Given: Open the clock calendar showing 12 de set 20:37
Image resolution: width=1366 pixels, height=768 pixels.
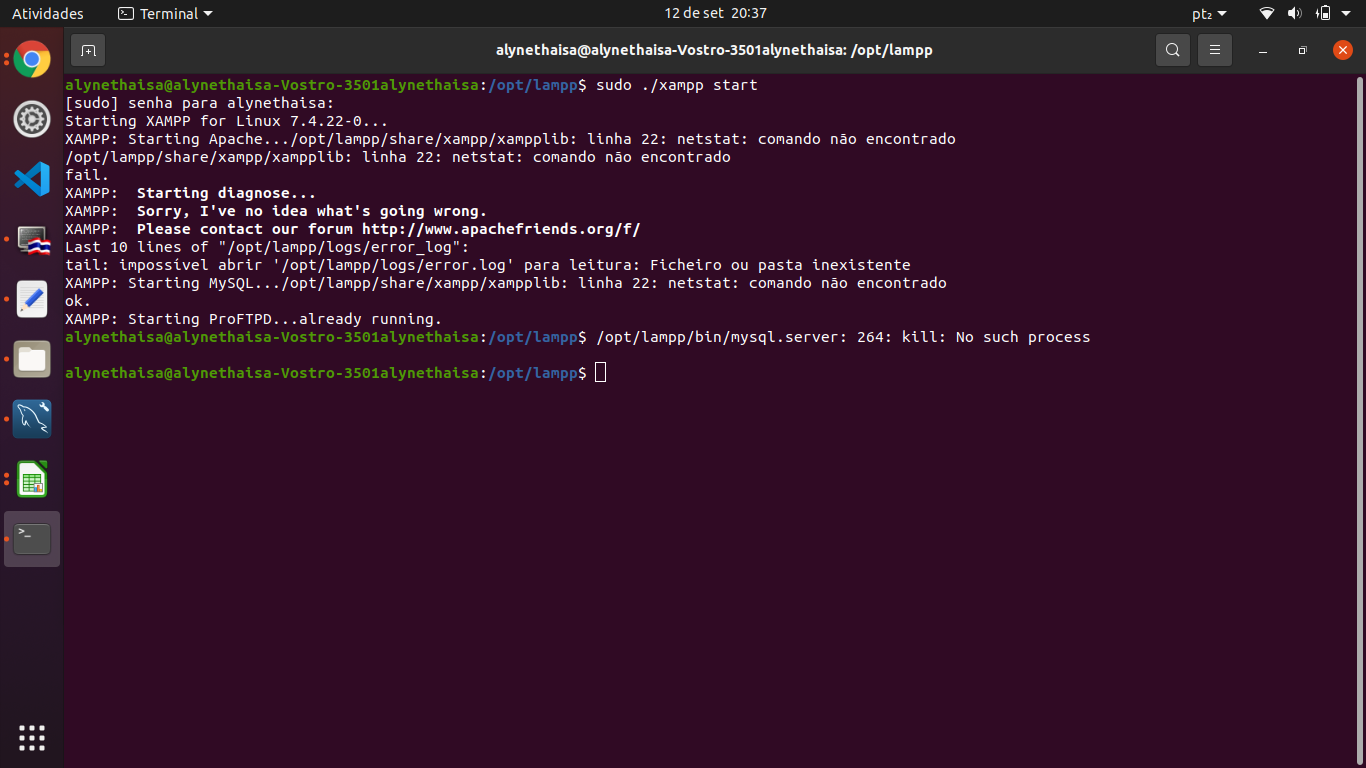Looking at the screenshot, I should (715, 14).
